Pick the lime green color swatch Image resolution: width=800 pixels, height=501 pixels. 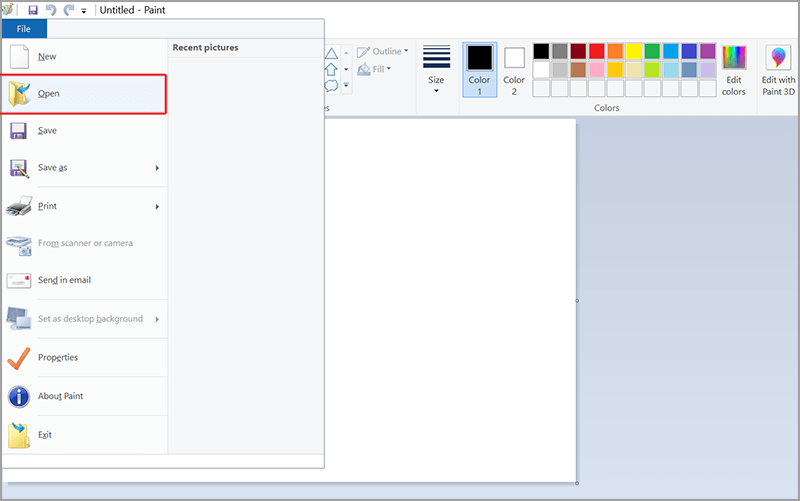[652, 69]
